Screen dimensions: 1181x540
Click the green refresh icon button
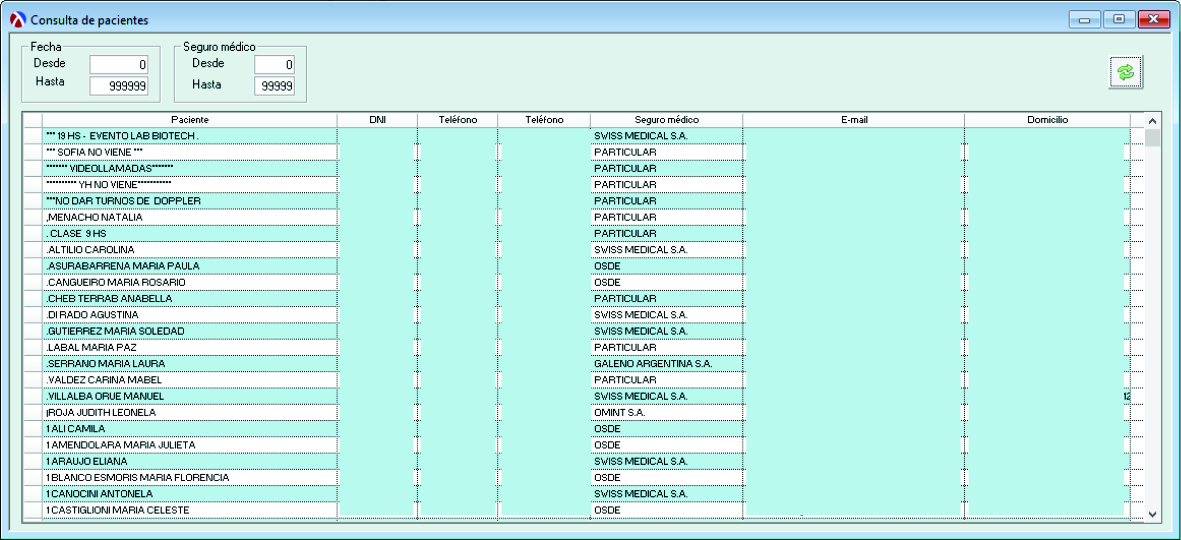pos(1127,72)
